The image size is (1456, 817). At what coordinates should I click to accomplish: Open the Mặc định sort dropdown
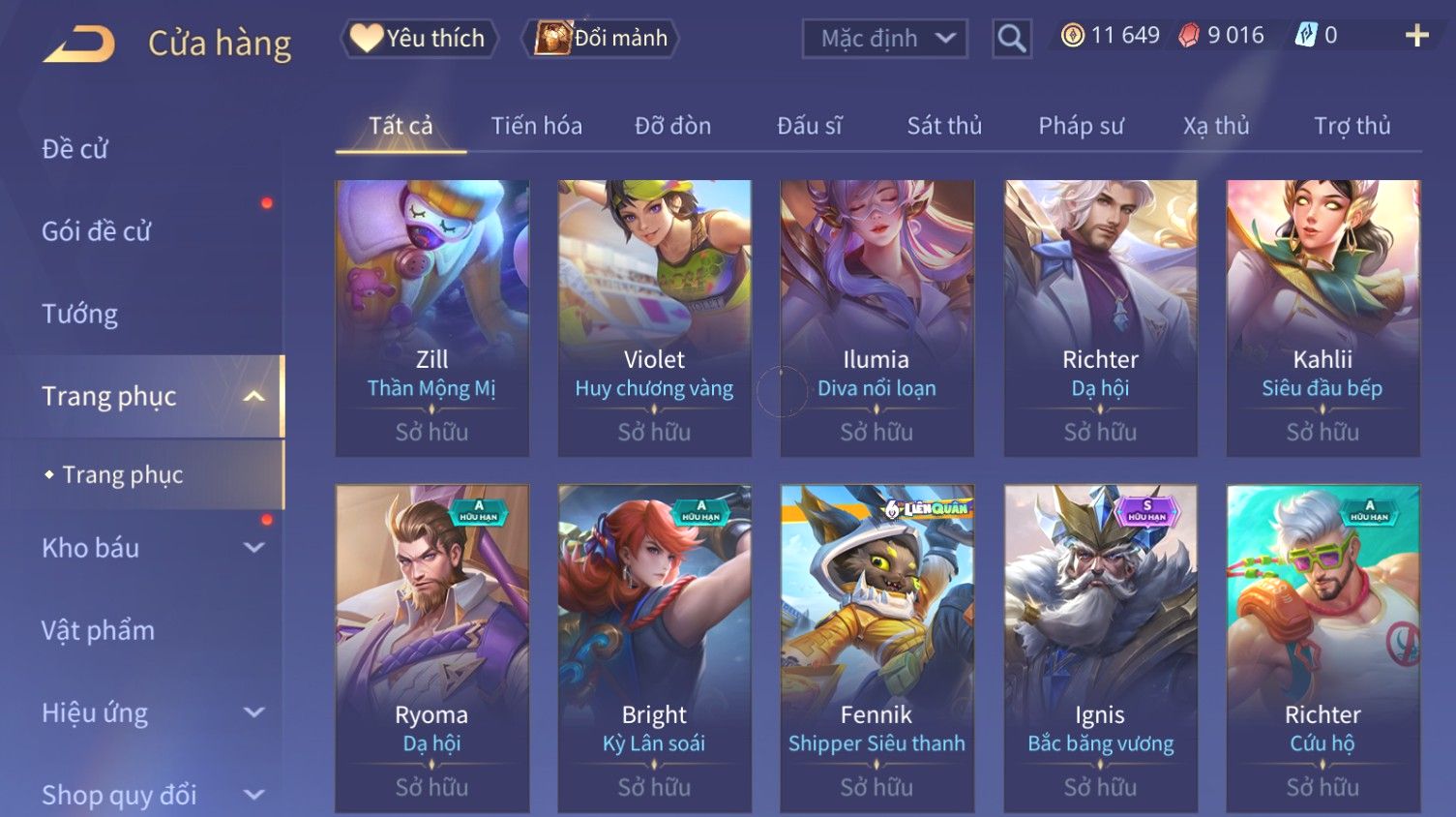[885, 39]
